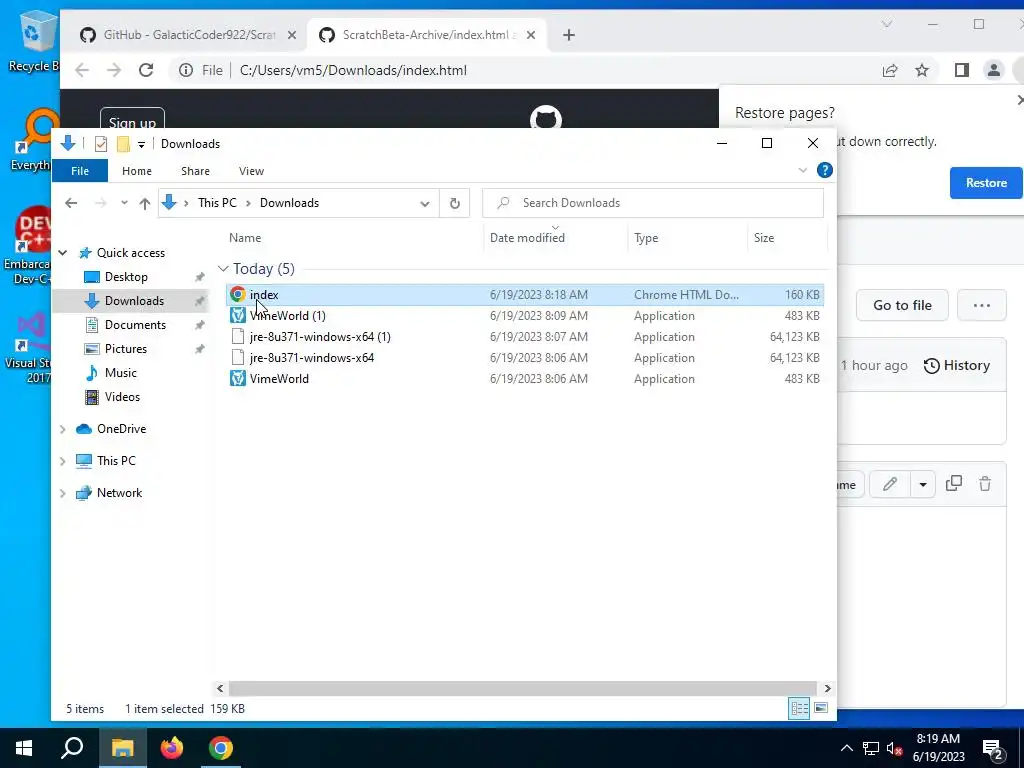The width and height of the screenshot is (1024, 768).
Task: Open the address bar history dropdown
Action: coord(424,203)
